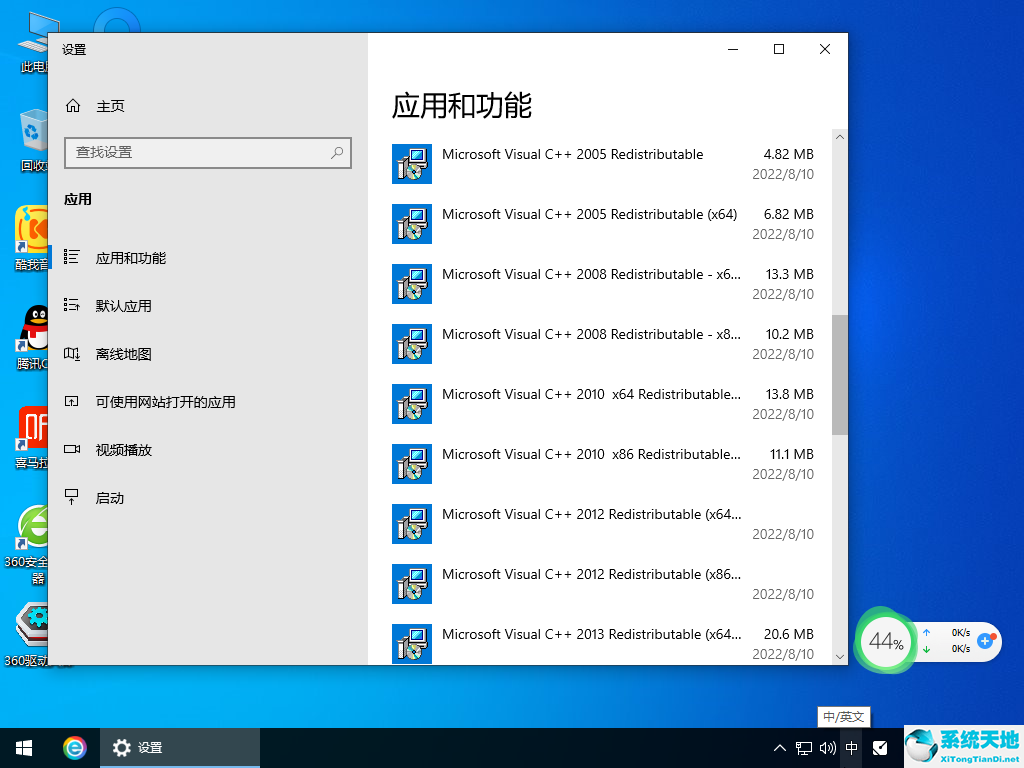Select Visual C++ 2010 x64 Redistributable entry

tap(591, 395)
